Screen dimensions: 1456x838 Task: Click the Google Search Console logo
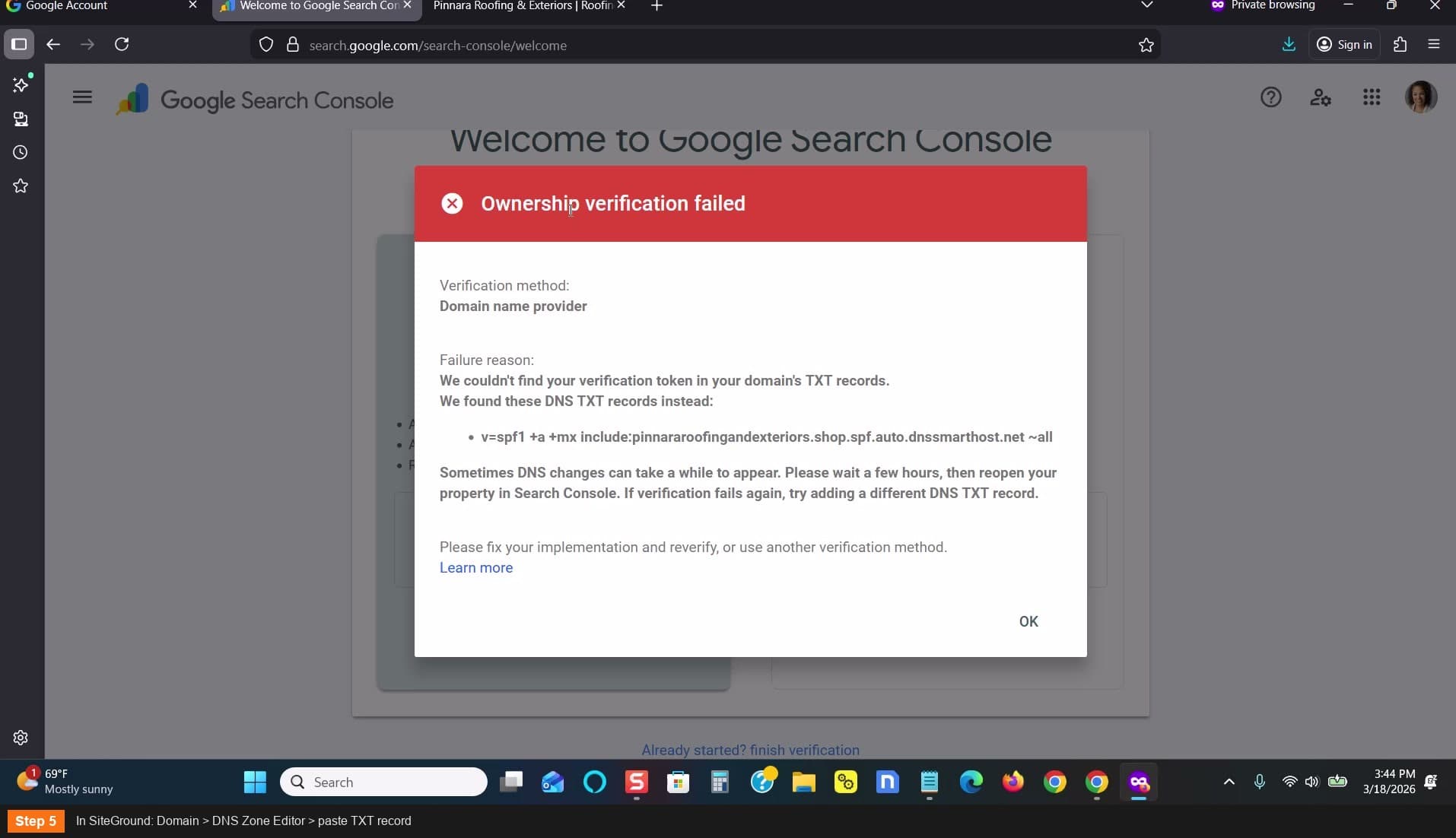255,100
